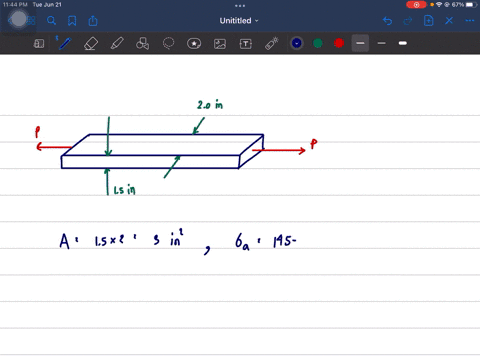Screen dimensions: 480x360
Task: Choose the green pen color
Action: click(x=318, y=43)
